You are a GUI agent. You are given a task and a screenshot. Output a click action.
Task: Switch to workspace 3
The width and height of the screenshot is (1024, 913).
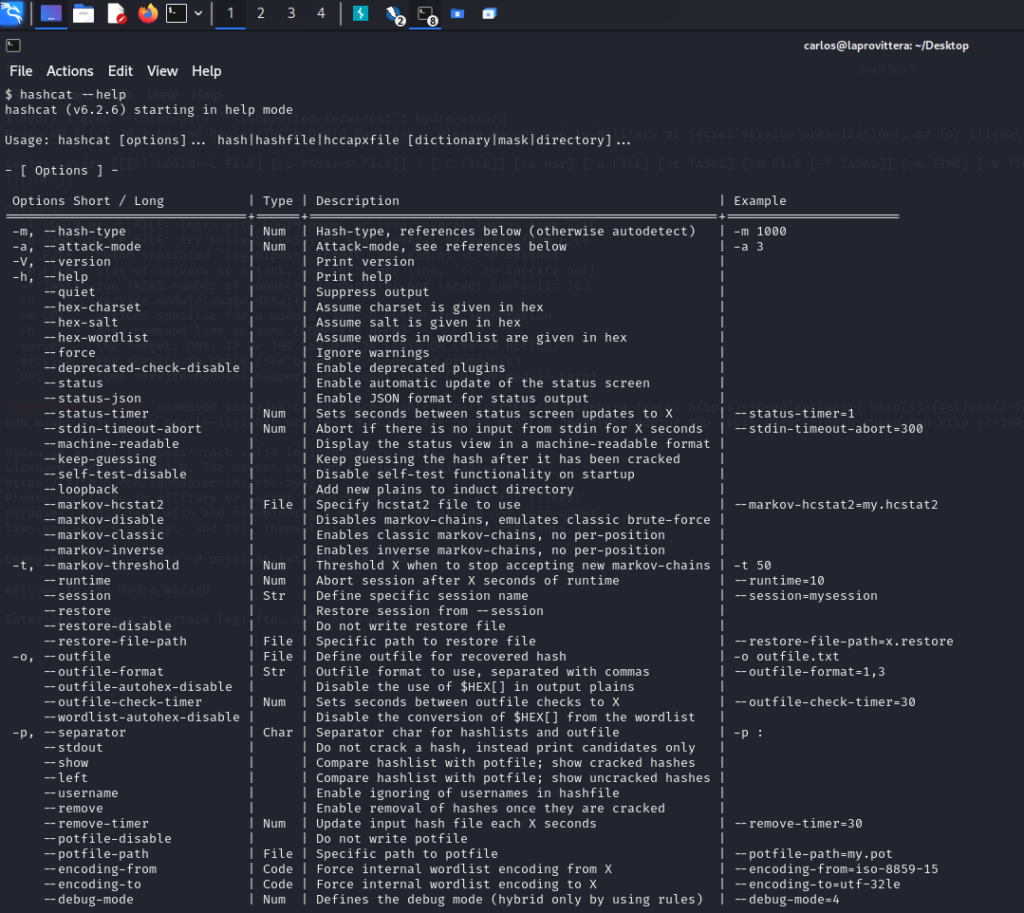tap(291, 14)
